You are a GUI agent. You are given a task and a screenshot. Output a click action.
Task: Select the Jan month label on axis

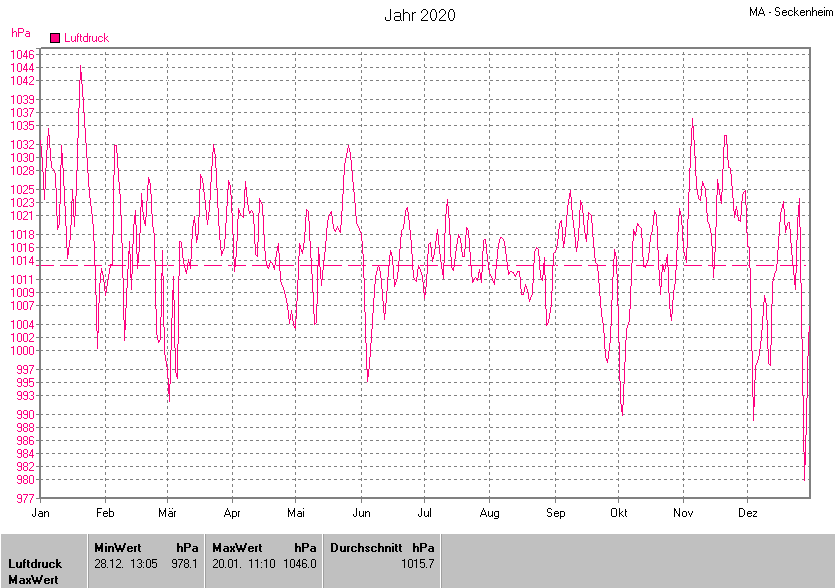tap(41, 513)
